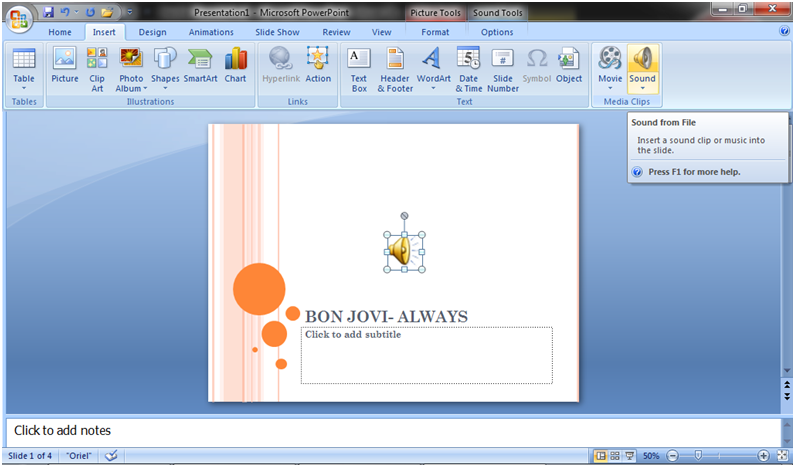Open the View tab
The width and height of the screenshot is (795, 467).
(x=381, y=32)
